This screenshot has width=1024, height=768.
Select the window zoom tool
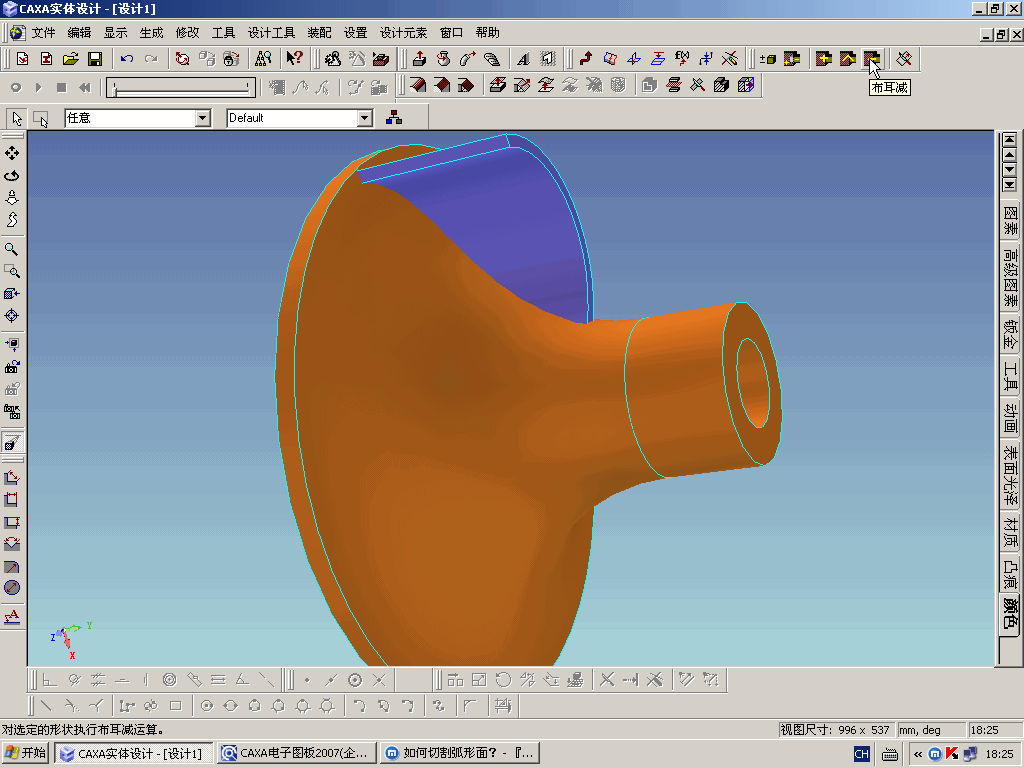[x=12, y=271]
